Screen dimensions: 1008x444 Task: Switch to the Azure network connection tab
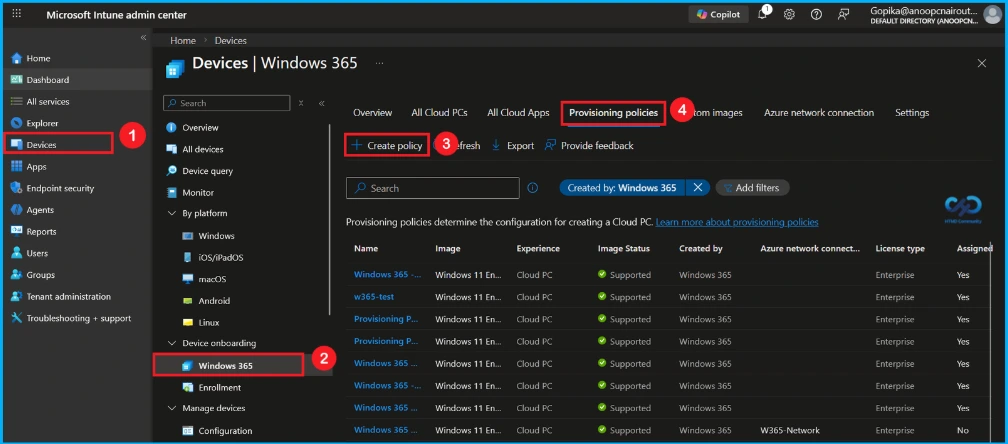pos(819,112)
